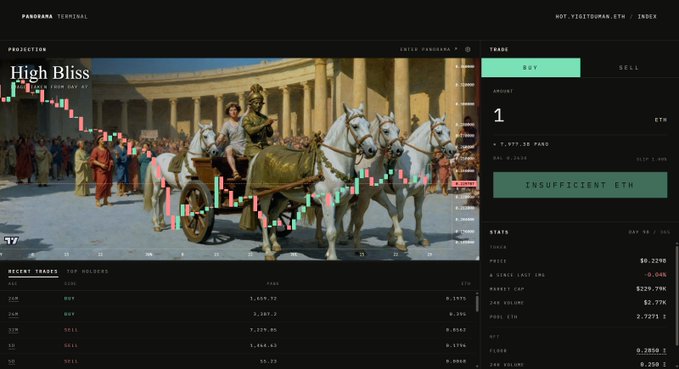Click the ETH value 0.1975 in trades
The image size is (679, 369).
pos(456,298)
